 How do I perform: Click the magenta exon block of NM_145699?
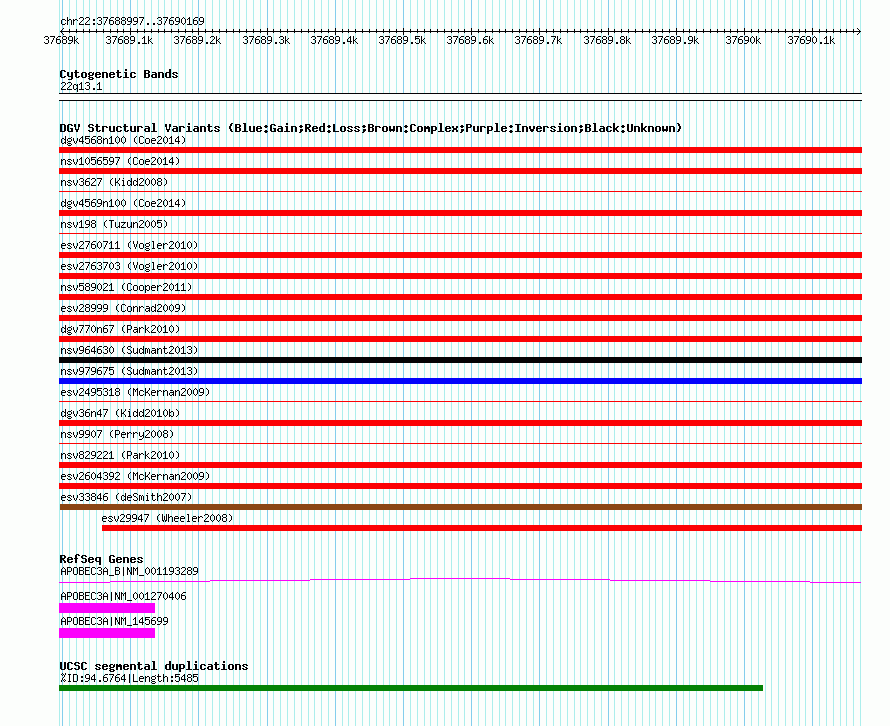(x=107, y=633)
